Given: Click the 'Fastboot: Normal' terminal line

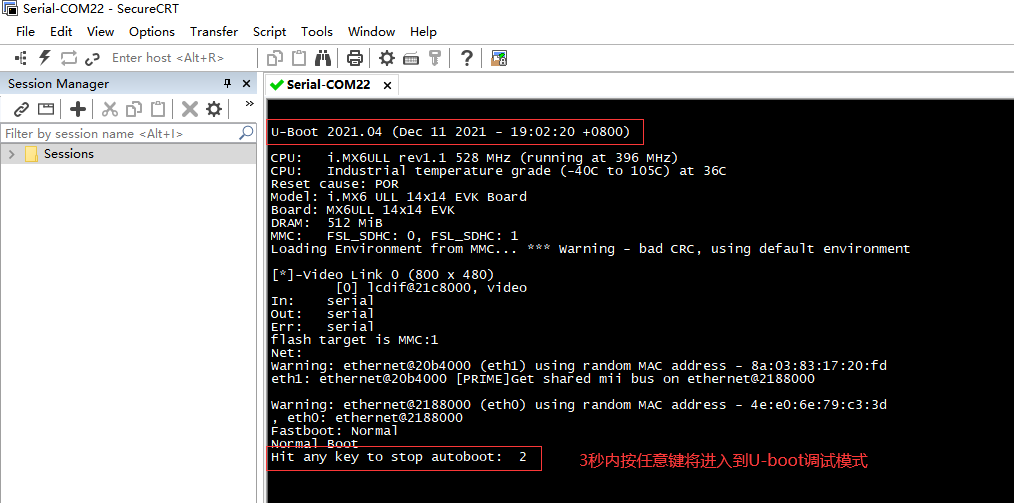Looking at the screenshot, I should 334,431.
